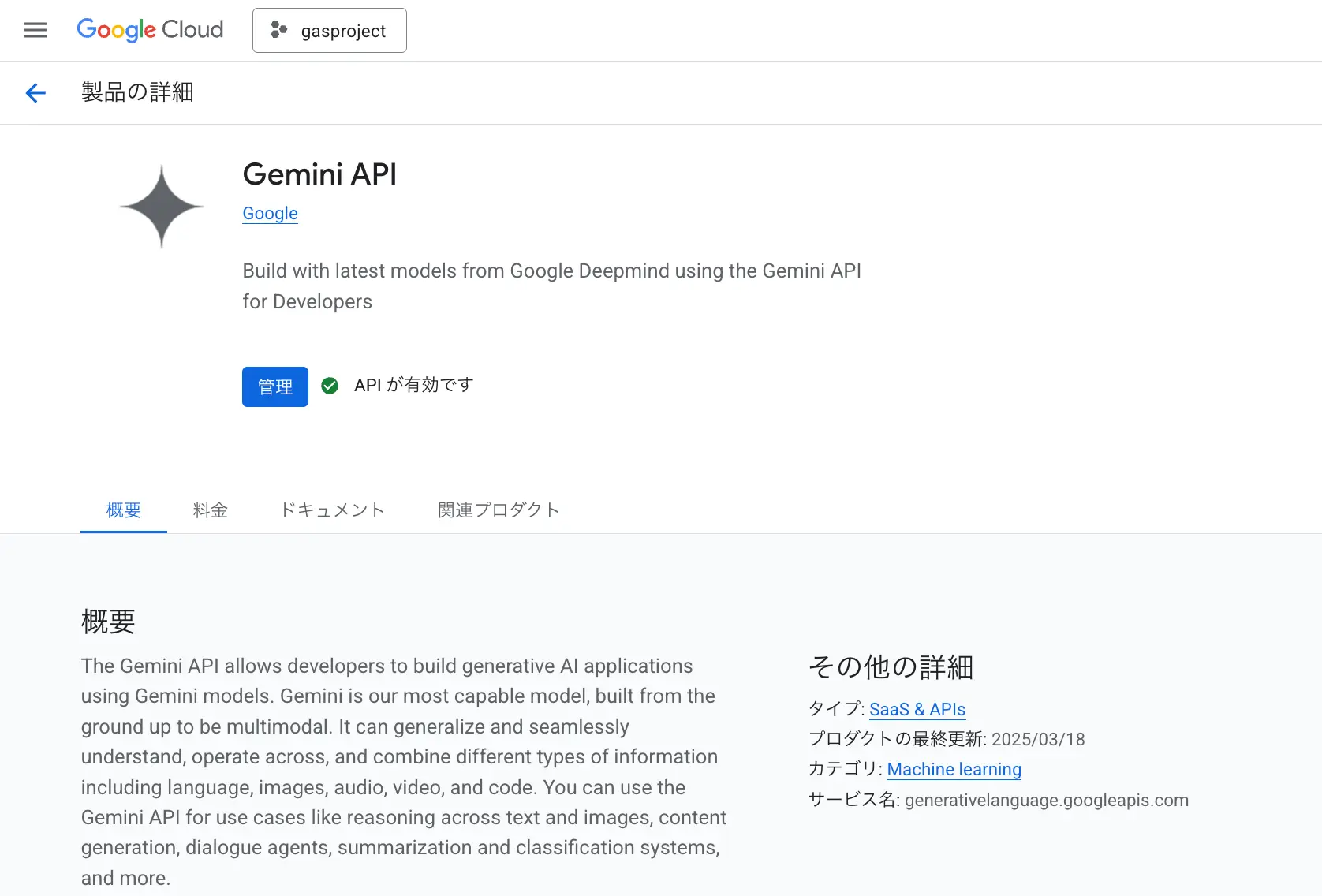Open the SaaS & APIs type link
1322x896 pixels.
[x=917, y=709]
